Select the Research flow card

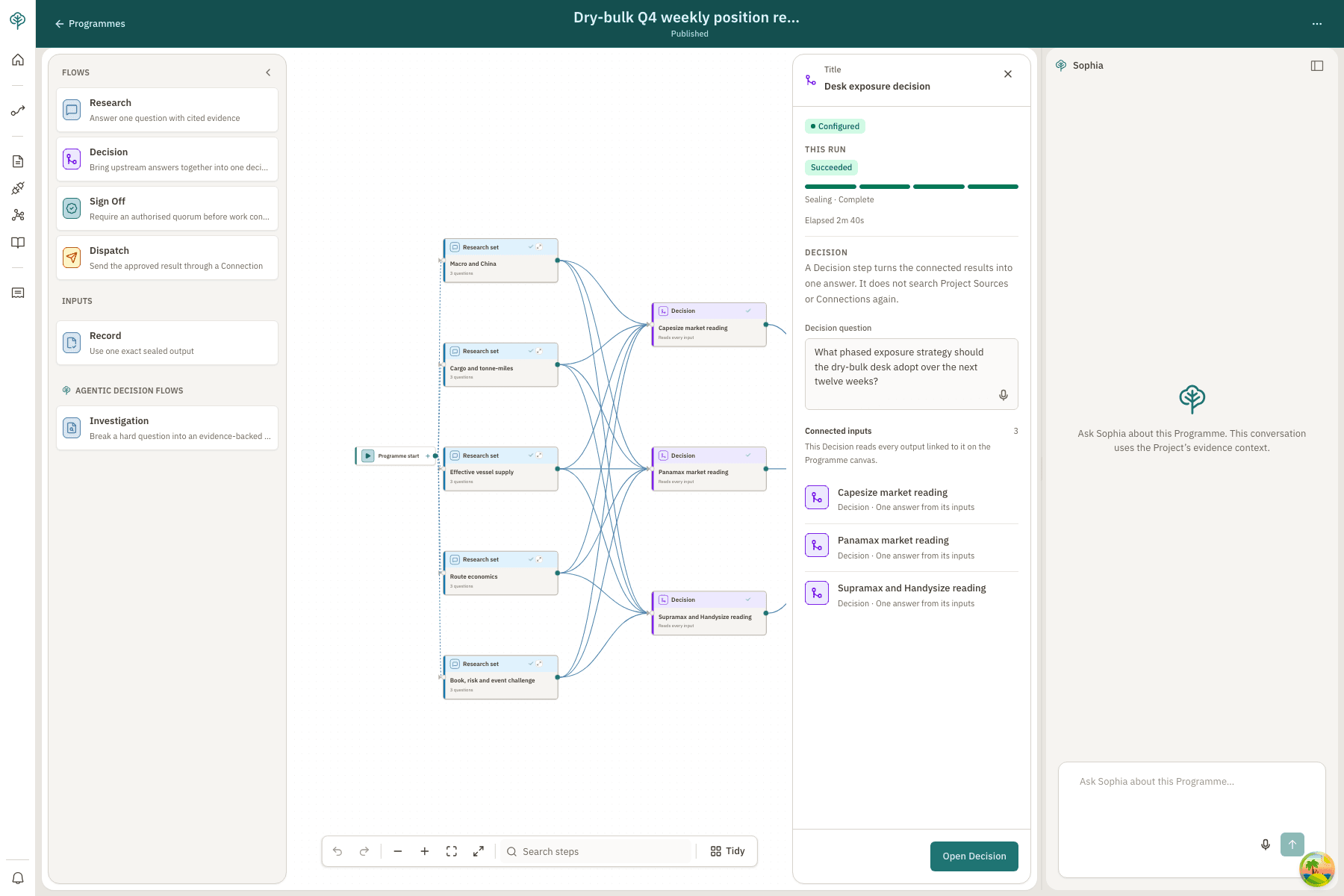pyautogui.click(x=167, y=110)
